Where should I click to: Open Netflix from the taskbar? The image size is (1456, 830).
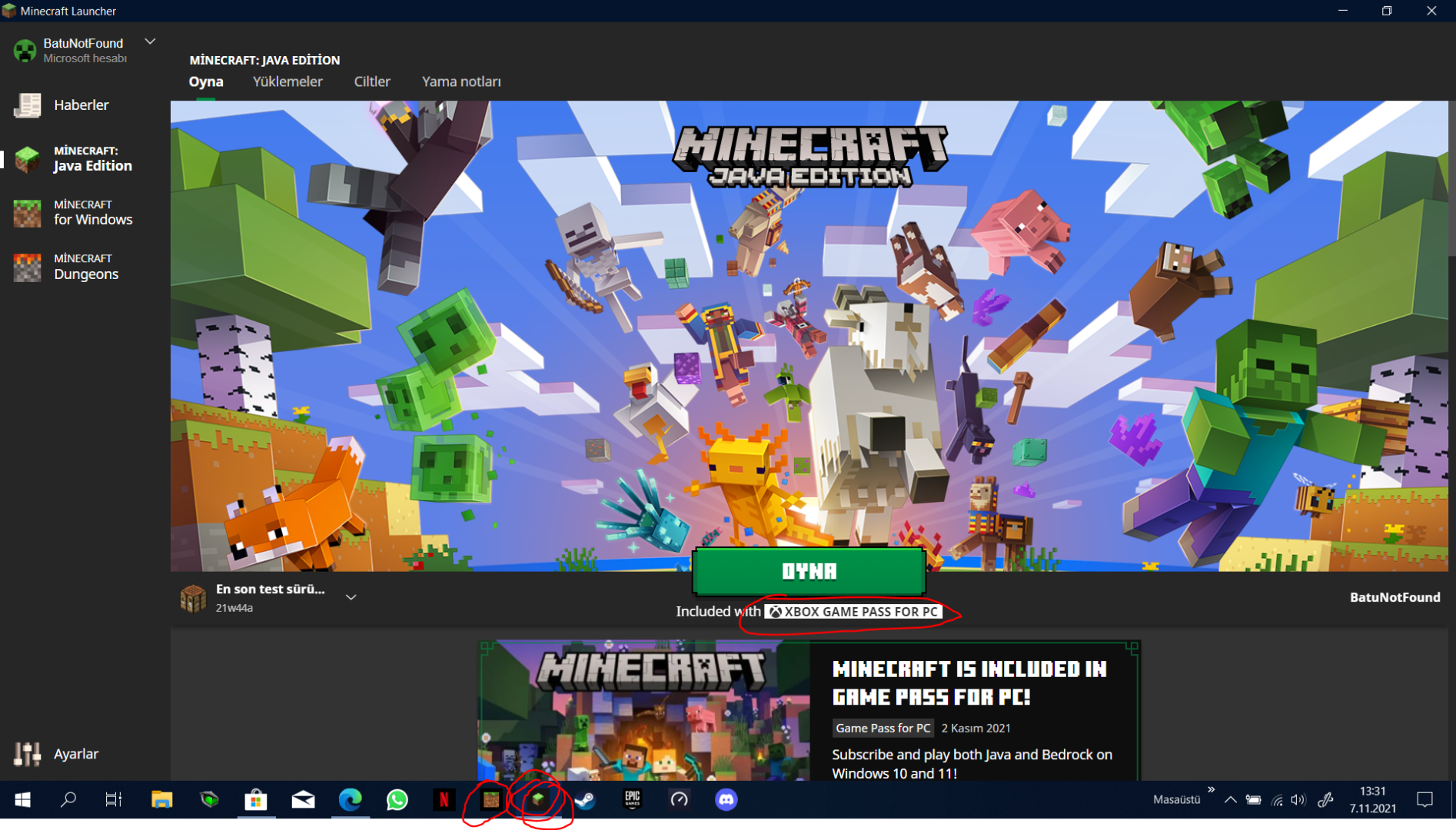pyautogui.click(x=444, y=800)
